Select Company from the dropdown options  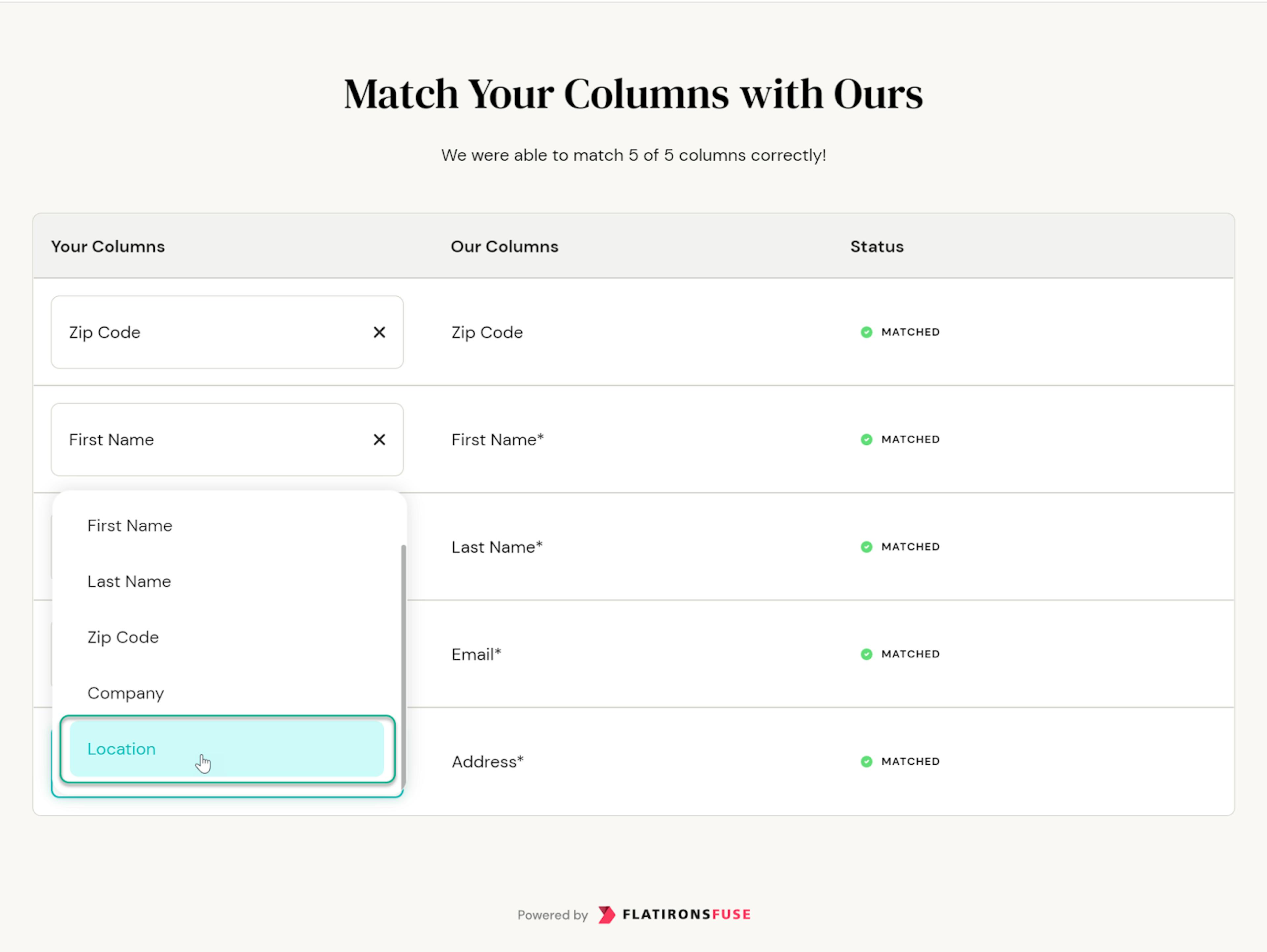(126, 693)
